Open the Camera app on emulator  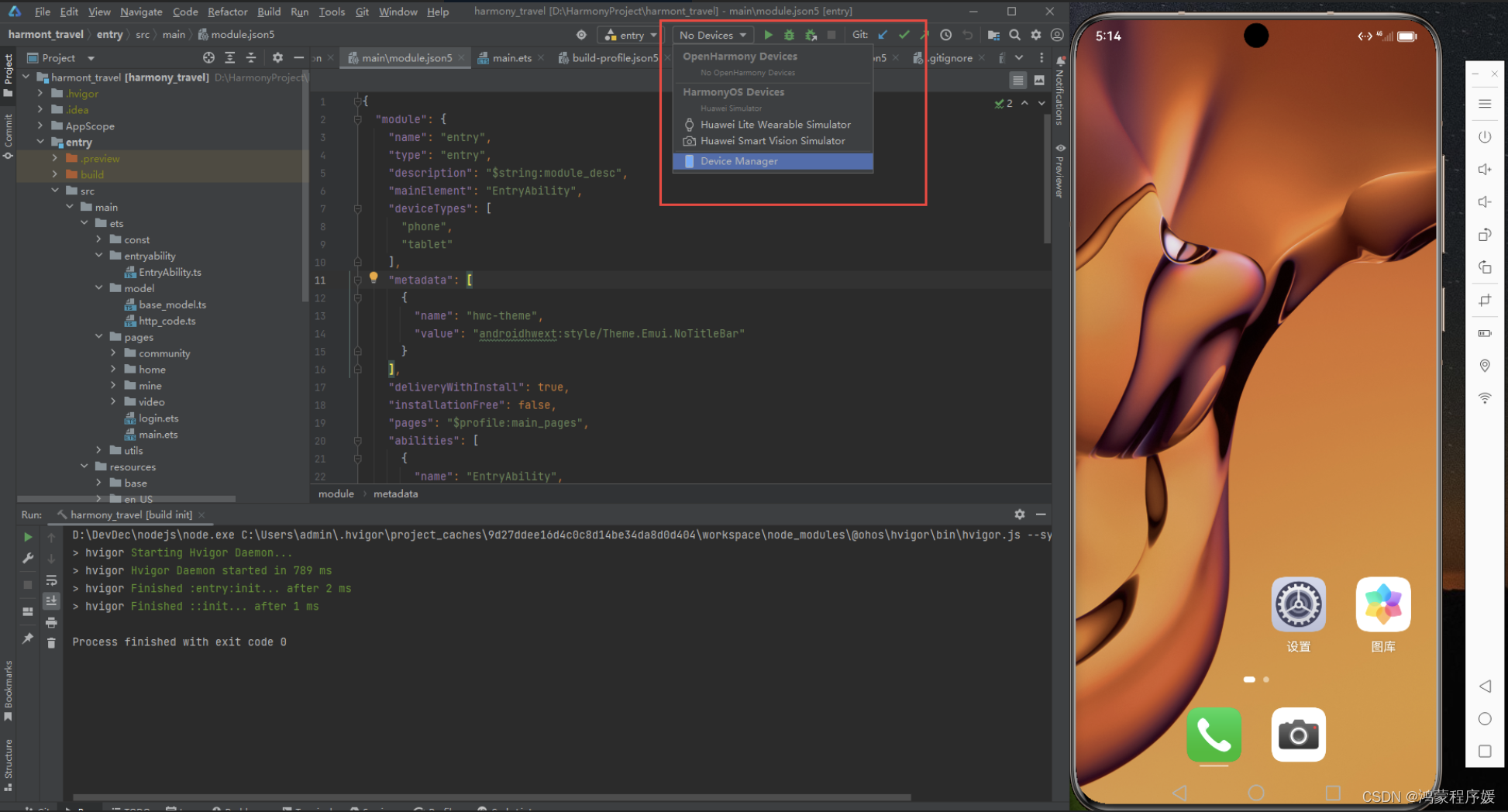click(x=1299, y=735)
